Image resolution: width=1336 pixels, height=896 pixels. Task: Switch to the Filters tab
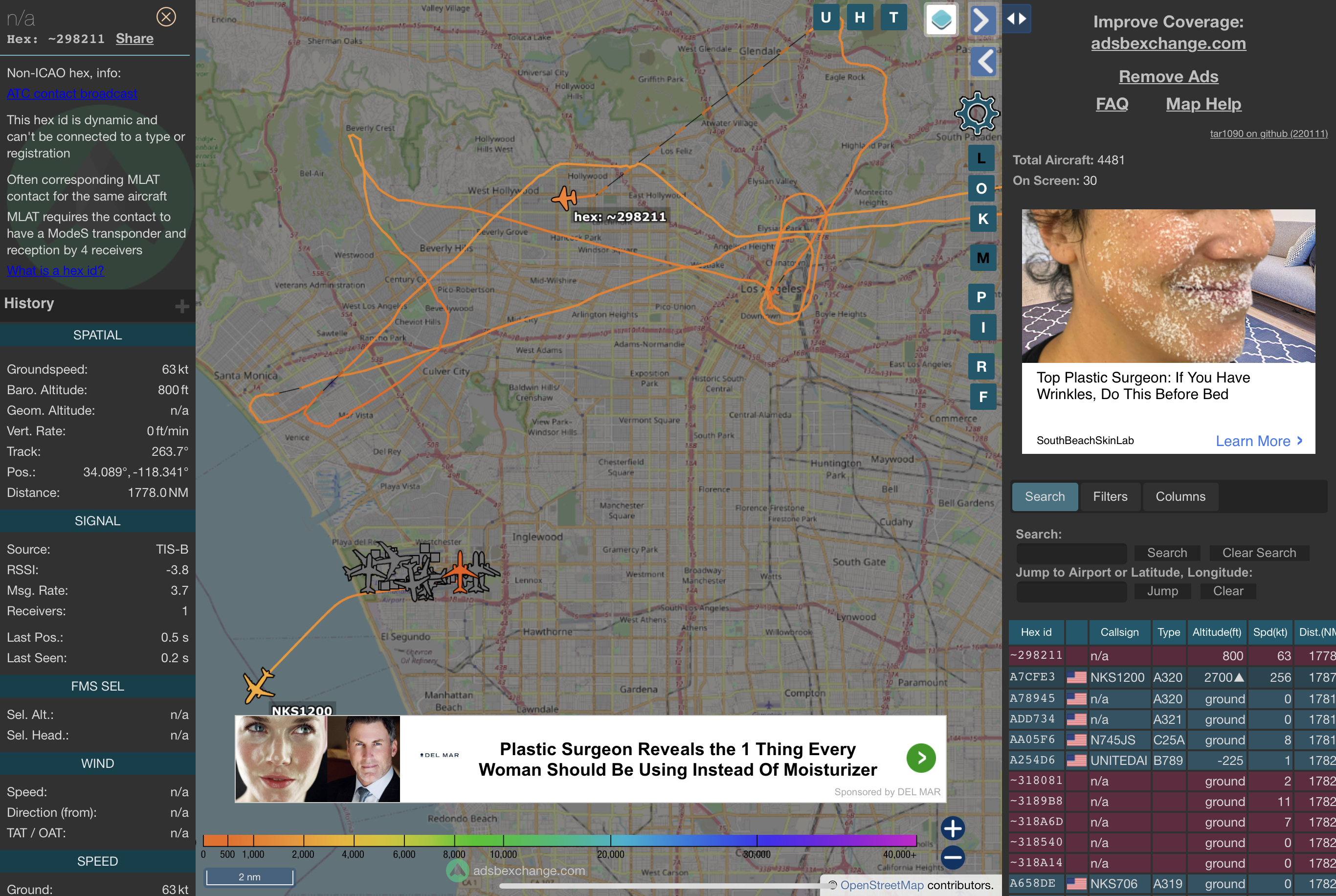(x=1110, y=496)
